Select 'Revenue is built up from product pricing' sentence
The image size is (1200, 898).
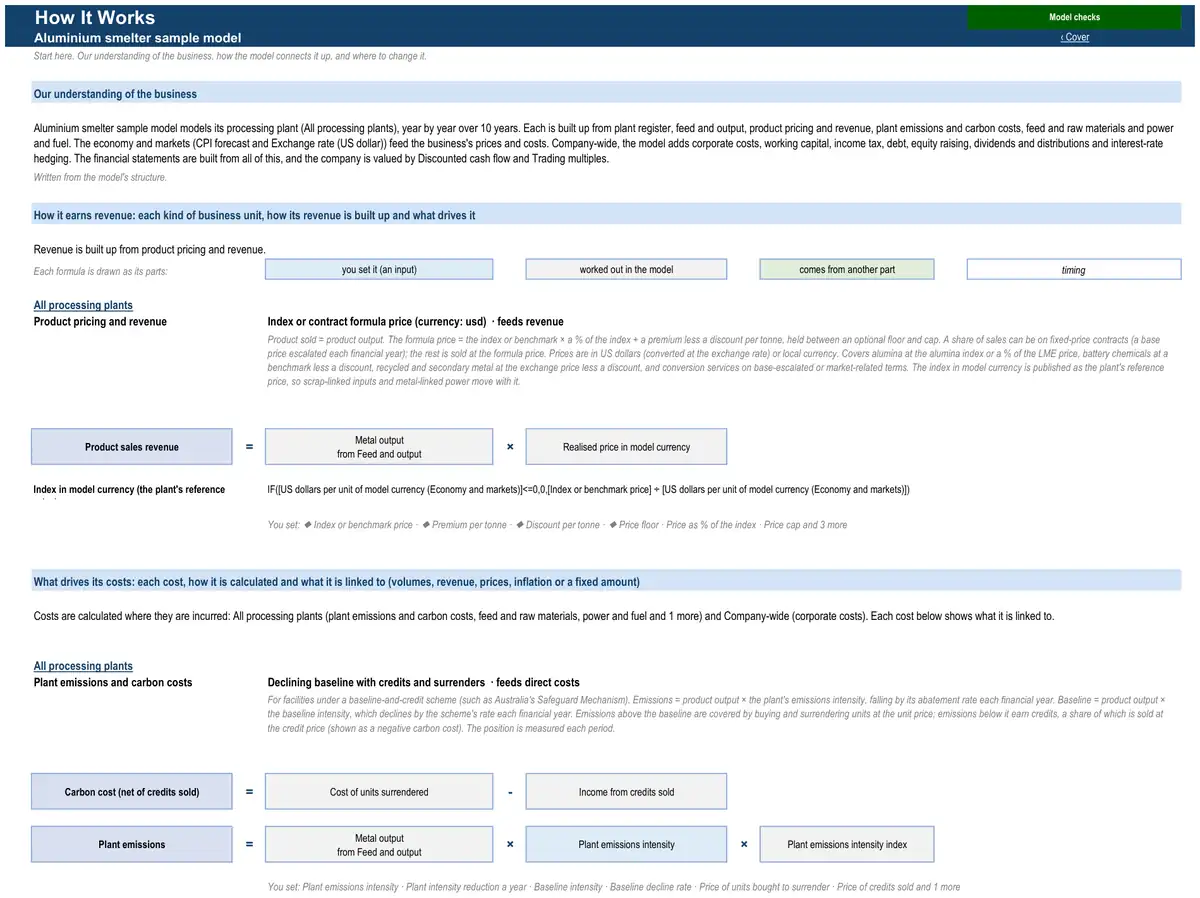tap(150, 249)
